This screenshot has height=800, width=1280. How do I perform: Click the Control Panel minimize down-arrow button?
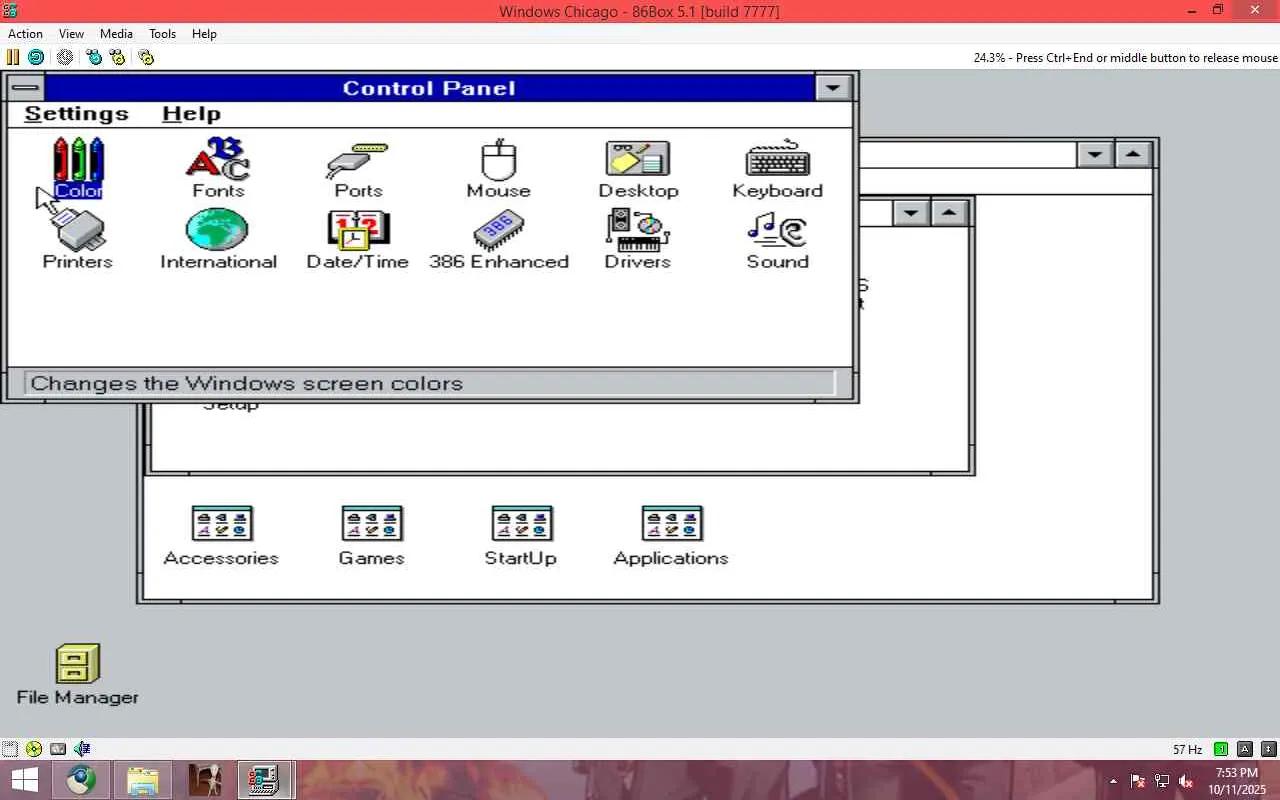833,88
